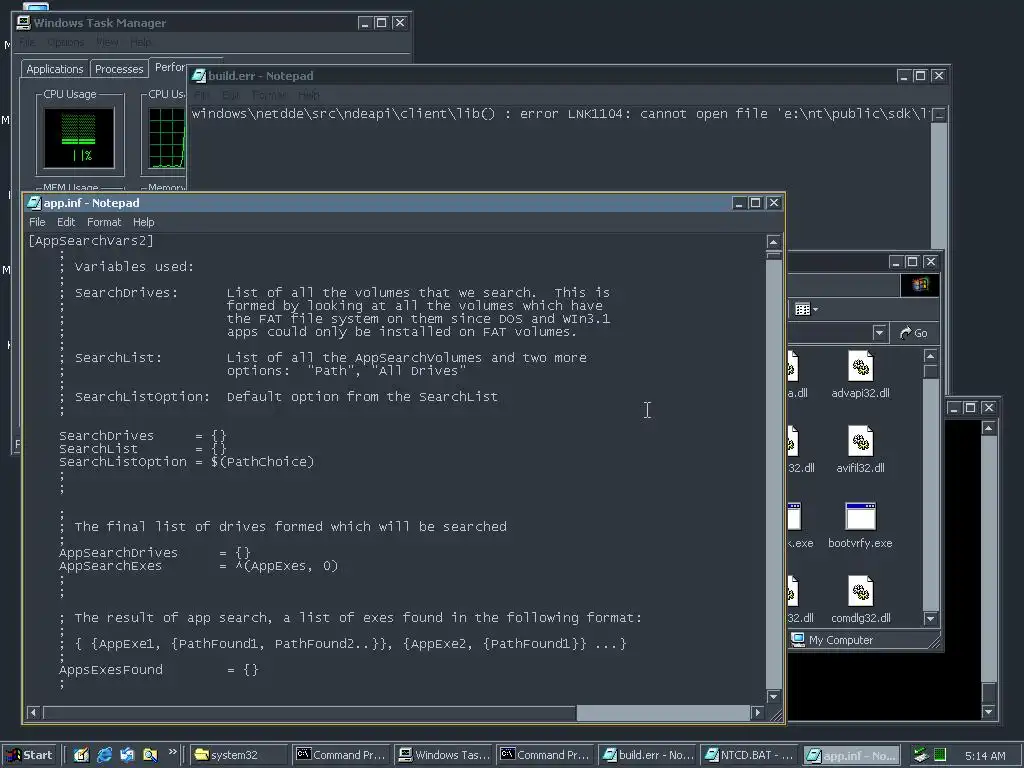Click the Explorer file list scroll down arrow
The width and height of the screenshot is (1024, 768).
point(931,618)
